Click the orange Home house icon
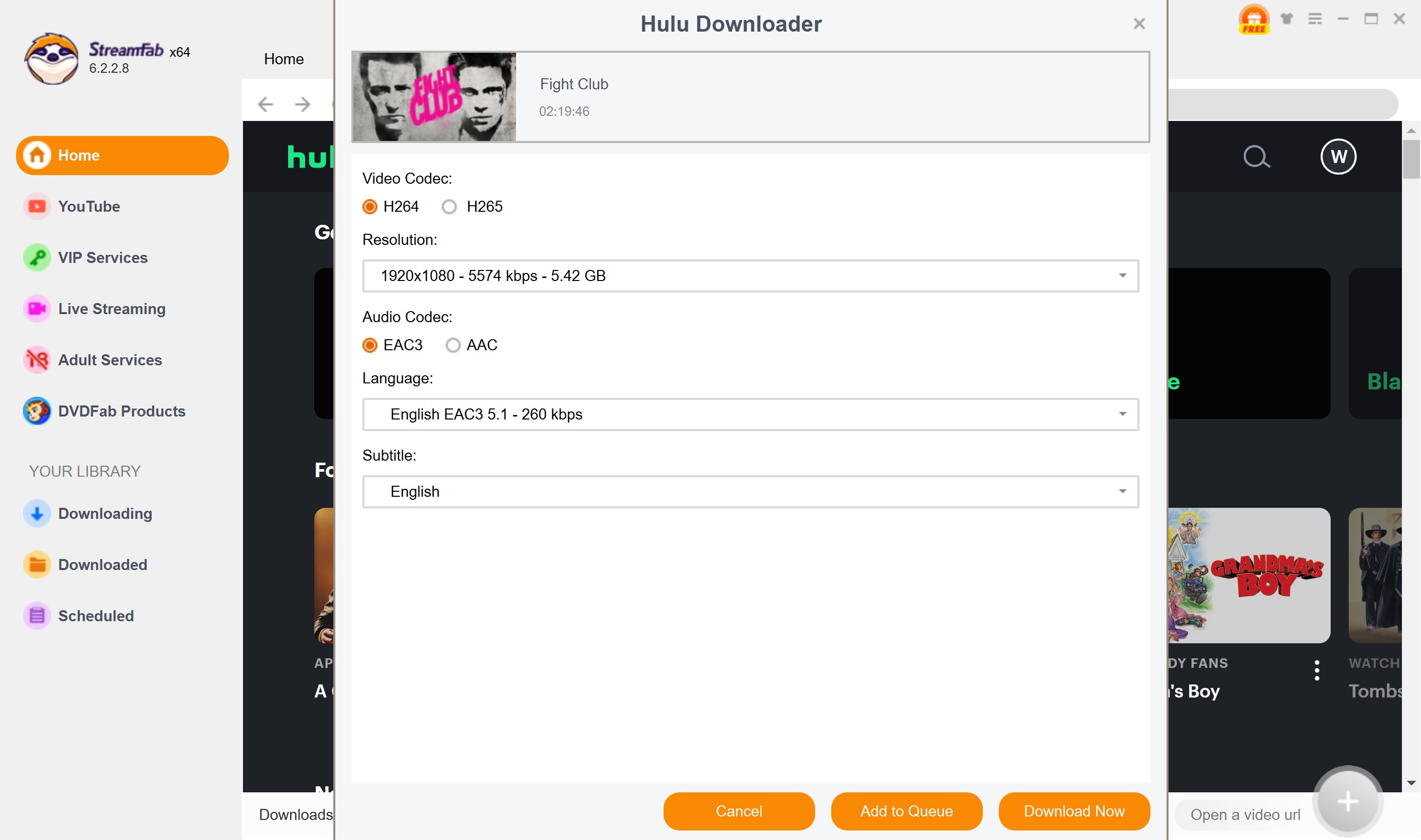Image resolution: width=1421 pixels, height=840 pixels. click(37, 155)
